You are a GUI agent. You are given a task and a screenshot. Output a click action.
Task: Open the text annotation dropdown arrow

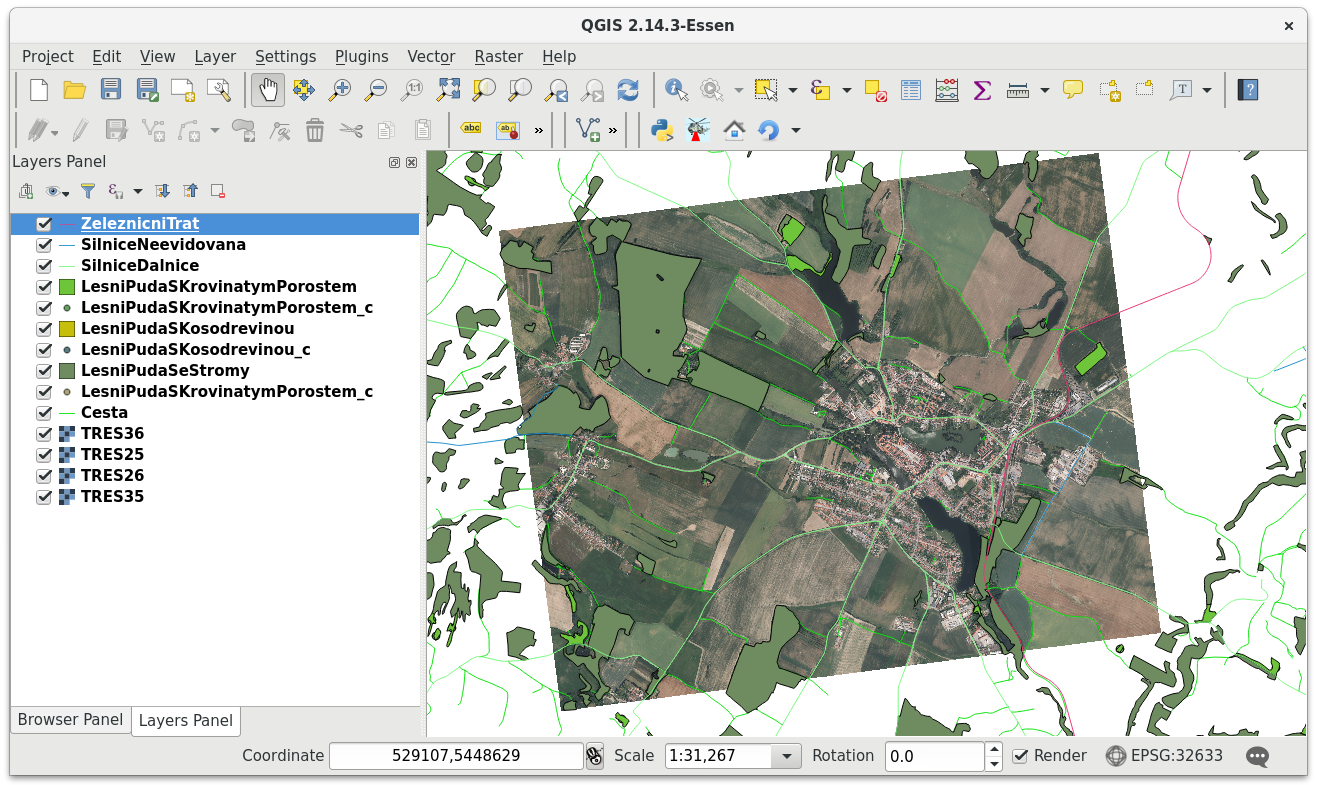[x=1208, y=90]
